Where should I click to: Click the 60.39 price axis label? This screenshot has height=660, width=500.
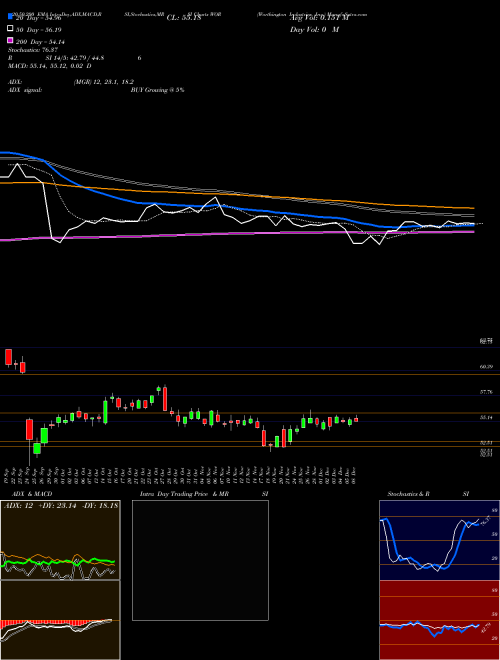click(x=486, y=367)
